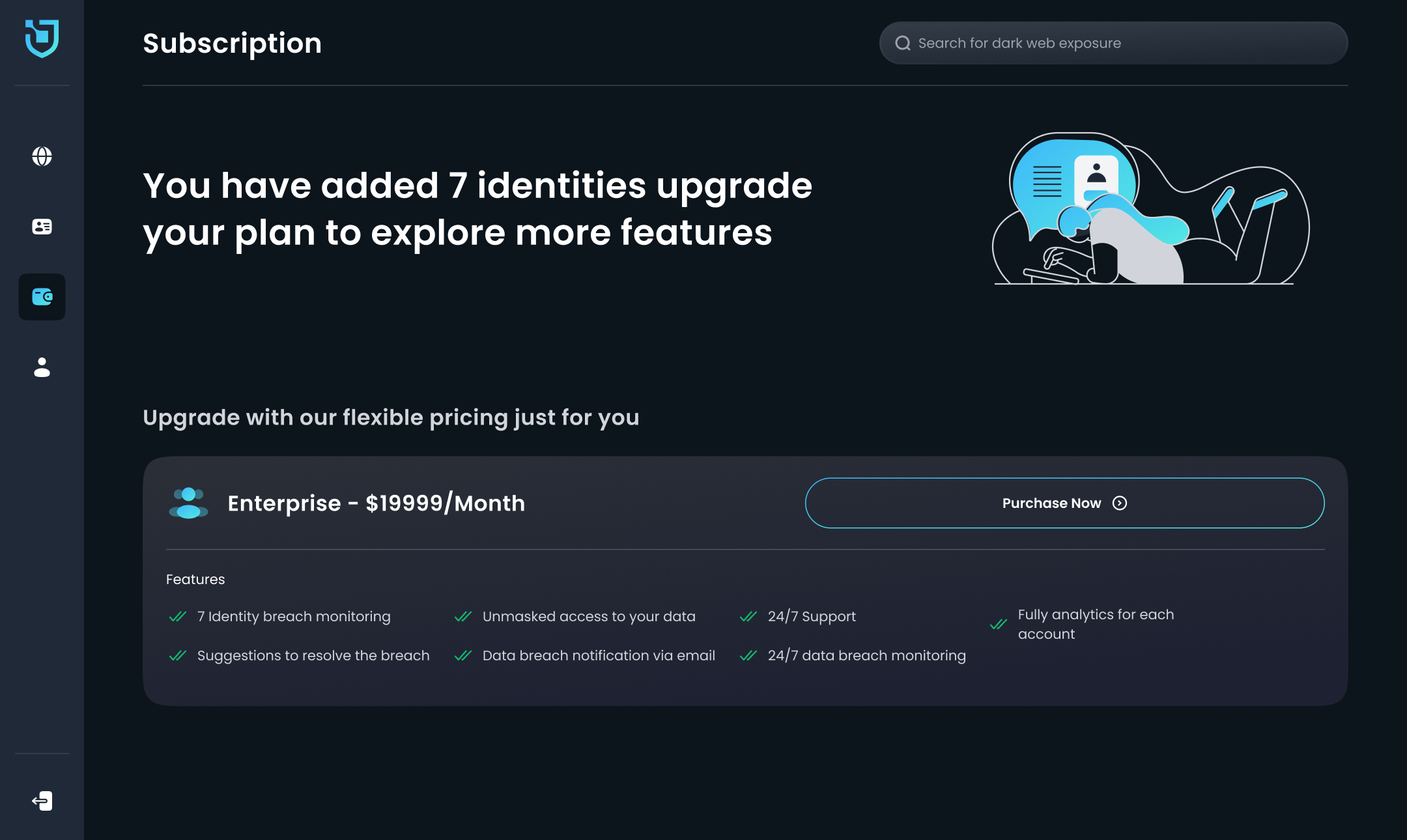The width and height of the screenshot is (1407, 840).
Task: Click the Enterprise plan group icon
Action: (188, 503)
